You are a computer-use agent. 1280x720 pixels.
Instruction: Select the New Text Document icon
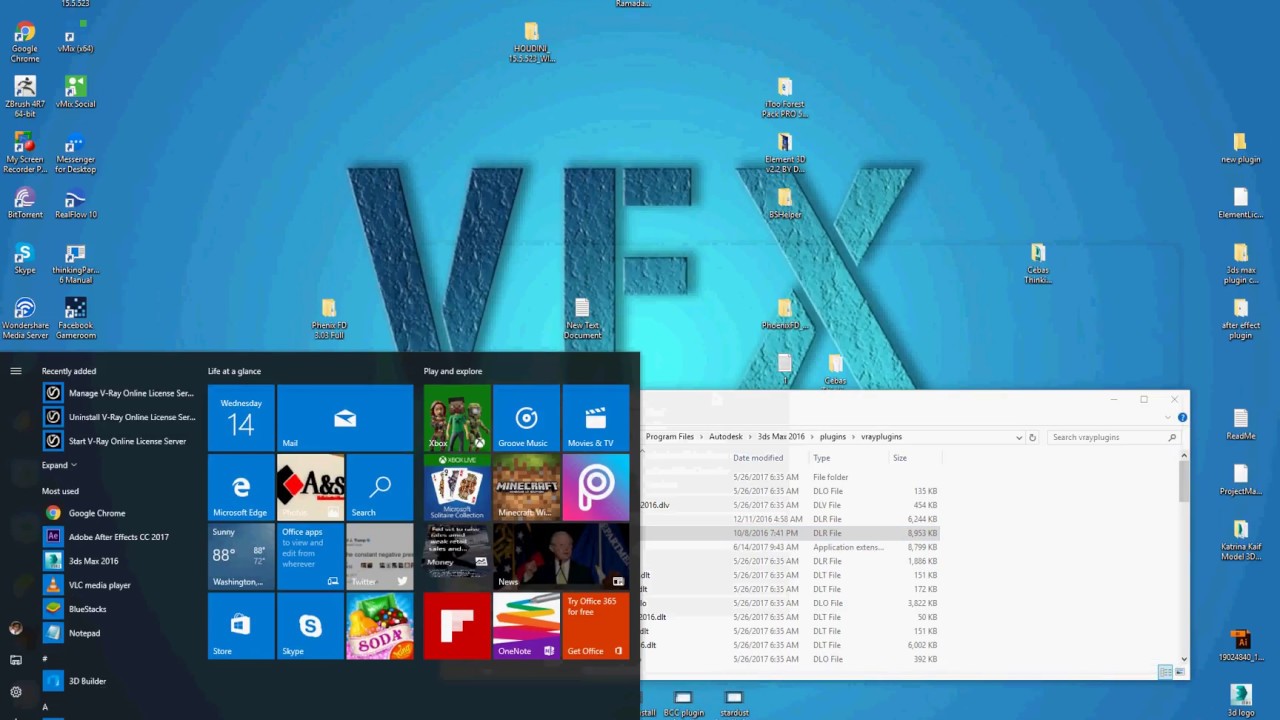point(582,318)
